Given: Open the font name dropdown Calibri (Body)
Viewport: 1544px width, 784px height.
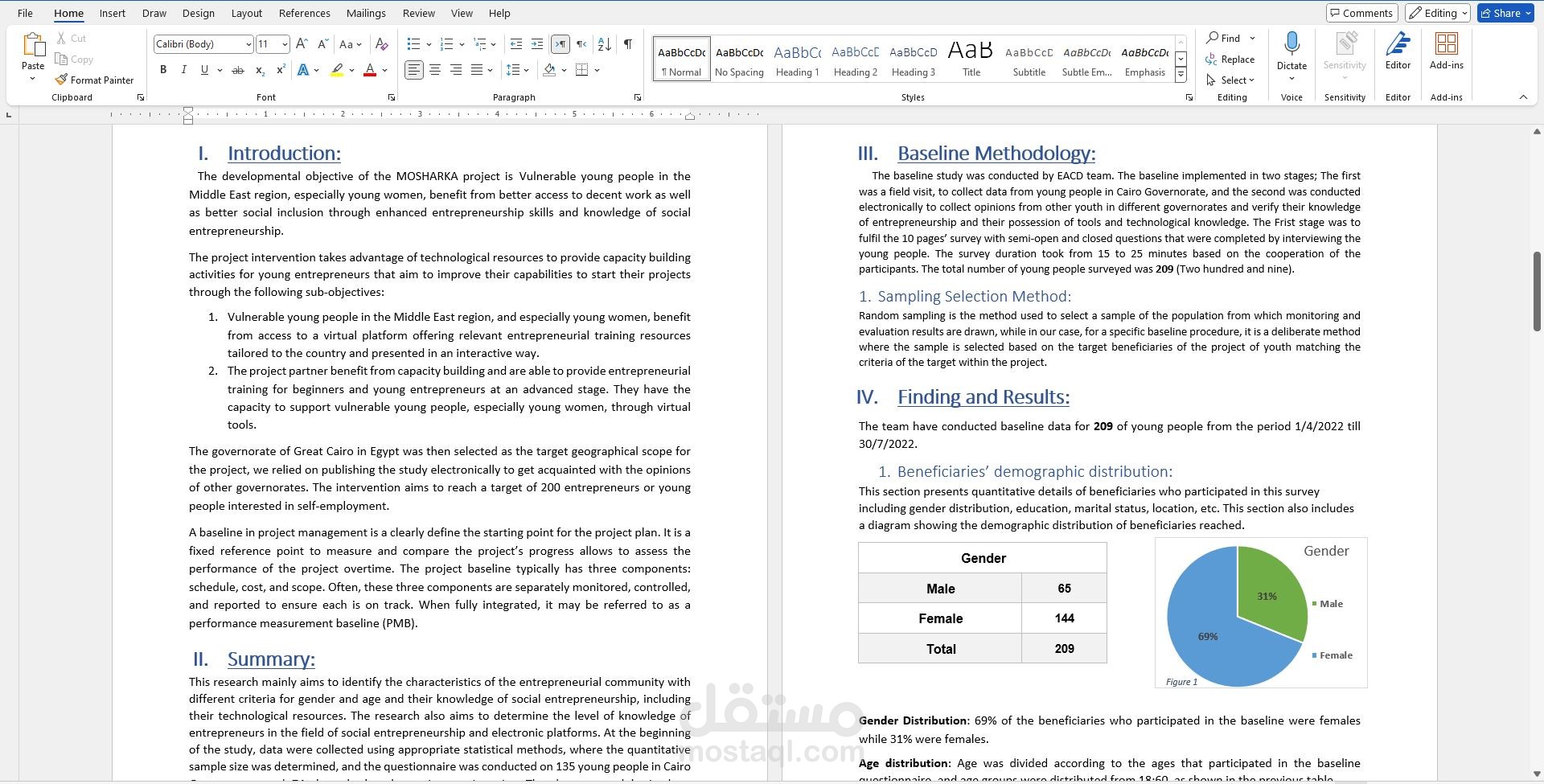Looking at the screenshot, I should pyautogui.click(x=248, y=44).
